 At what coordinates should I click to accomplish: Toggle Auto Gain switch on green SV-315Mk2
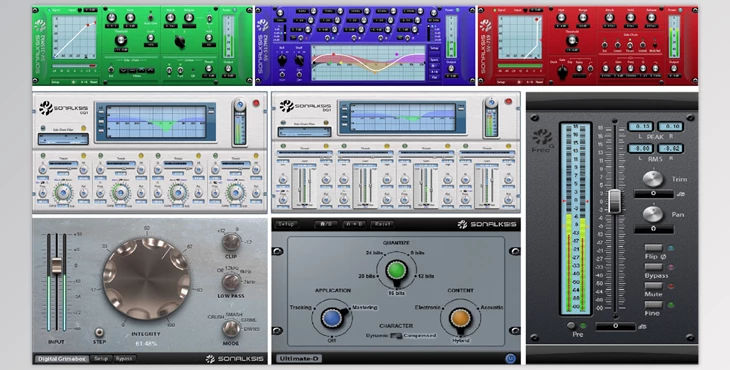click(x=151, y=17)
